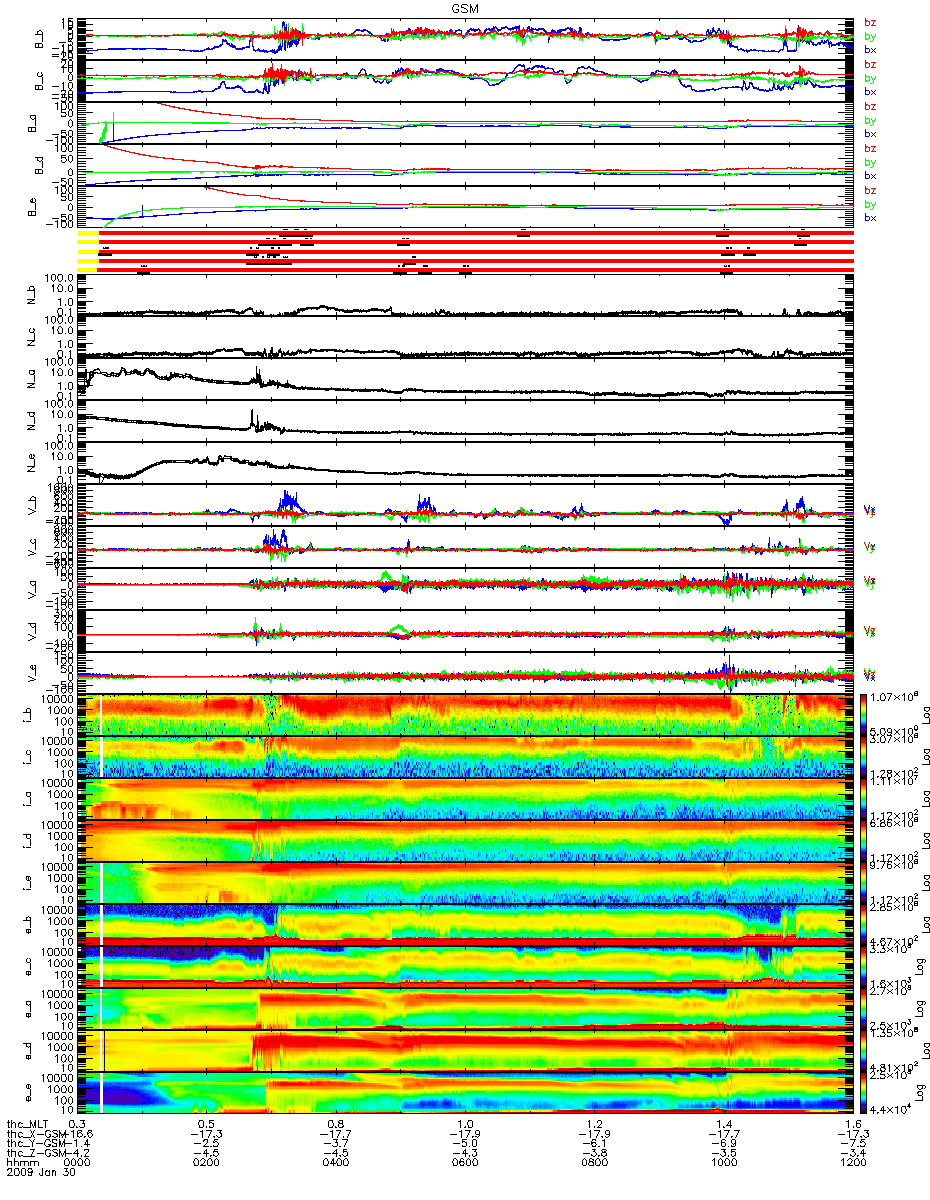The width and height of the screenshot is (930, 1200).
Task: Click the e_c electron spectrogram label
Action: (x=26, y=968)
